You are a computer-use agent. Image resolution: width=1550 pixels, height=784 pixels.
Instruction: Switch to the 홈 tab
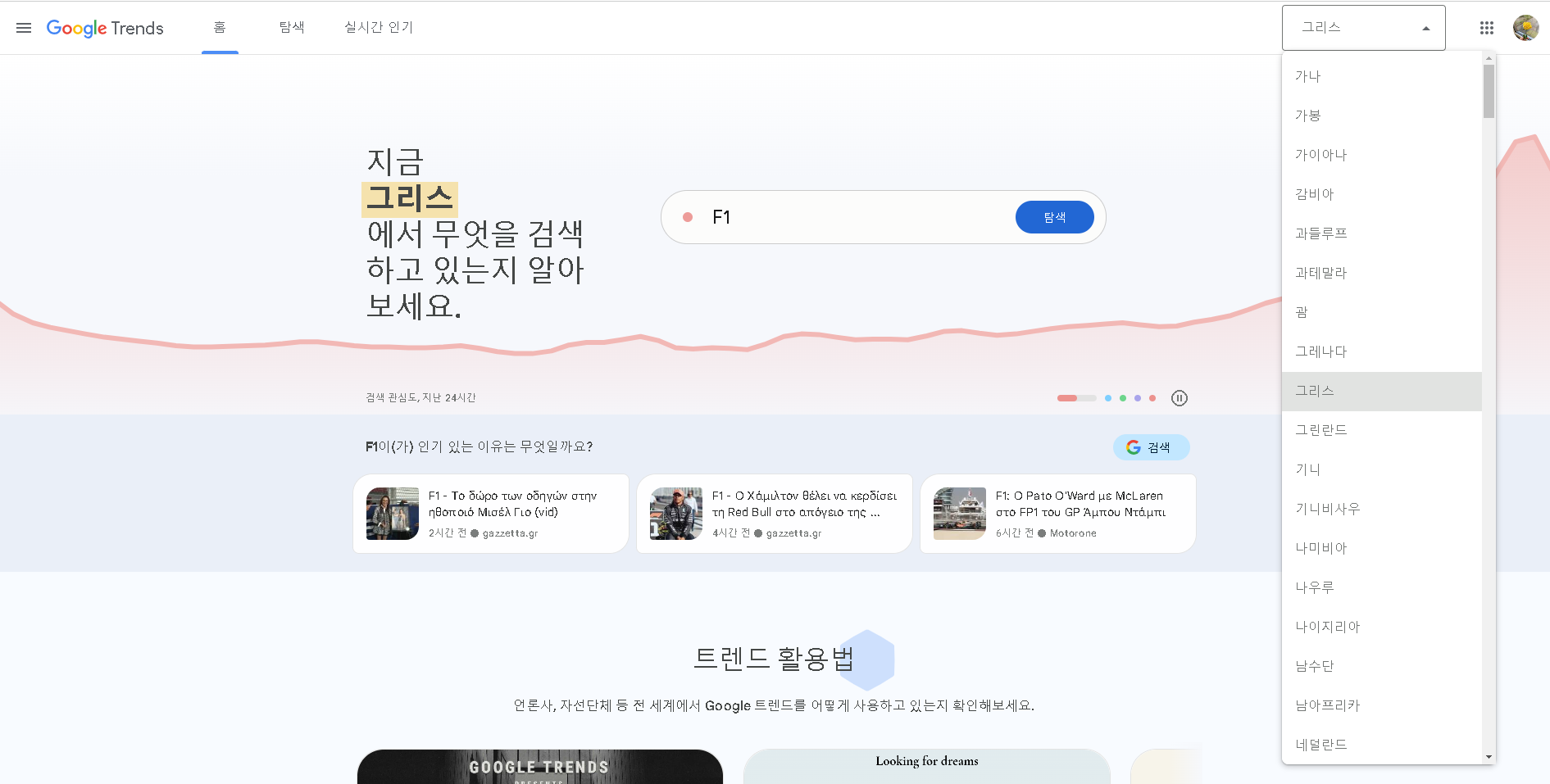pos(220,28)
